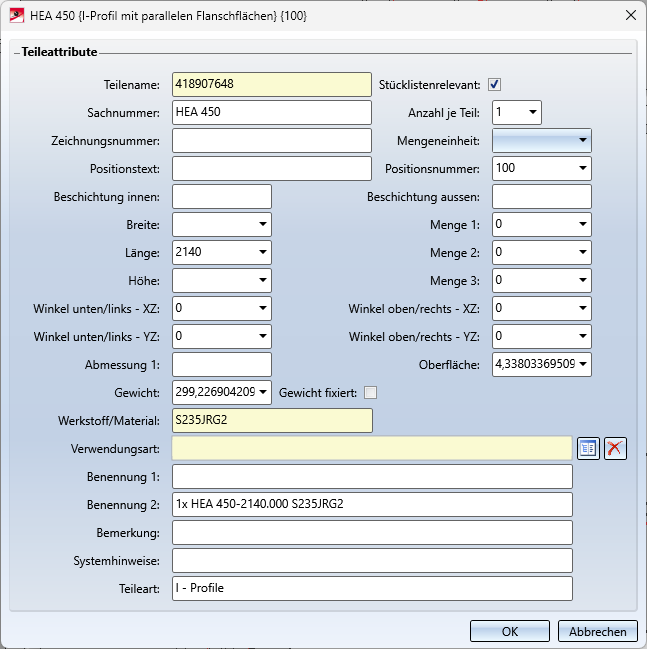This screenshot has width=647, height=649.
Task: Expand Winkel unten/links - YZ dropdown
Action: point(263,336)
